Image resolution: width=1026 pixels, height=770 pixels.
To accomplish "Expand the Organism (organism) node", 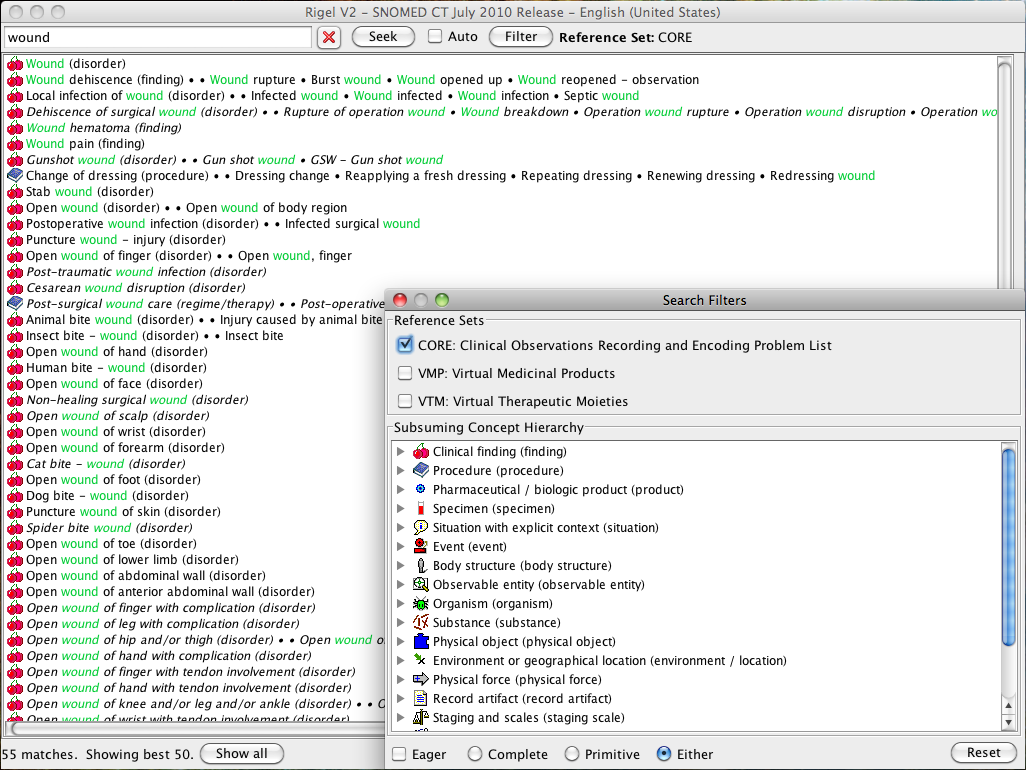I will (400, 603).
